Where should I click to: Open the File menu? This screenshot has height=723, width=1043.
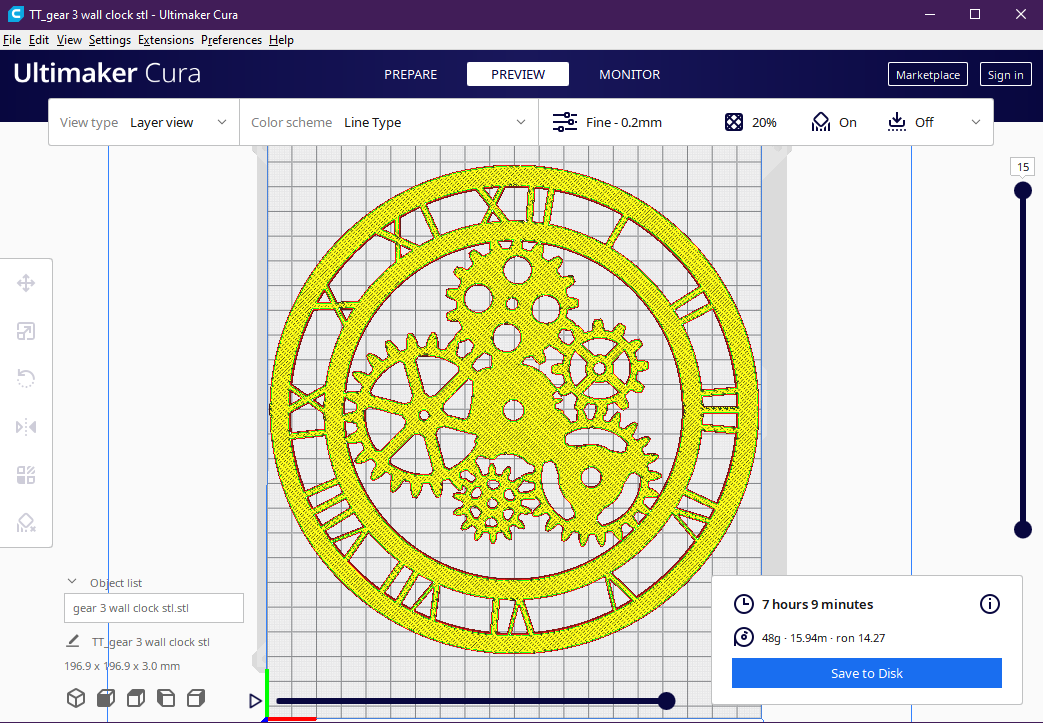pos(12,40)
